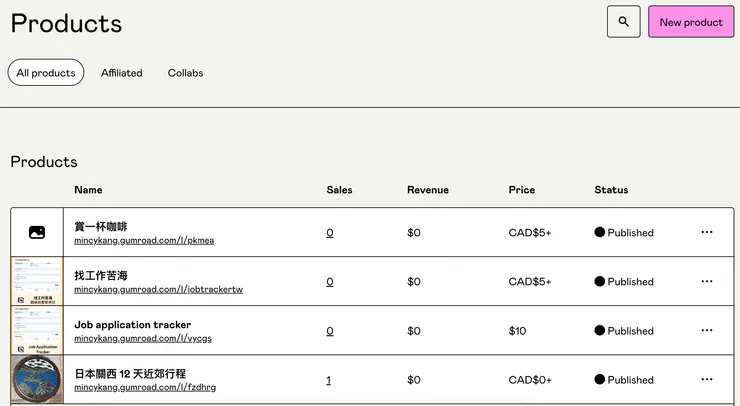Image resolution: width=740 pixels, height=406 pixels.
Task: Click the Job application tracker thumbnail
Action: 37,330
